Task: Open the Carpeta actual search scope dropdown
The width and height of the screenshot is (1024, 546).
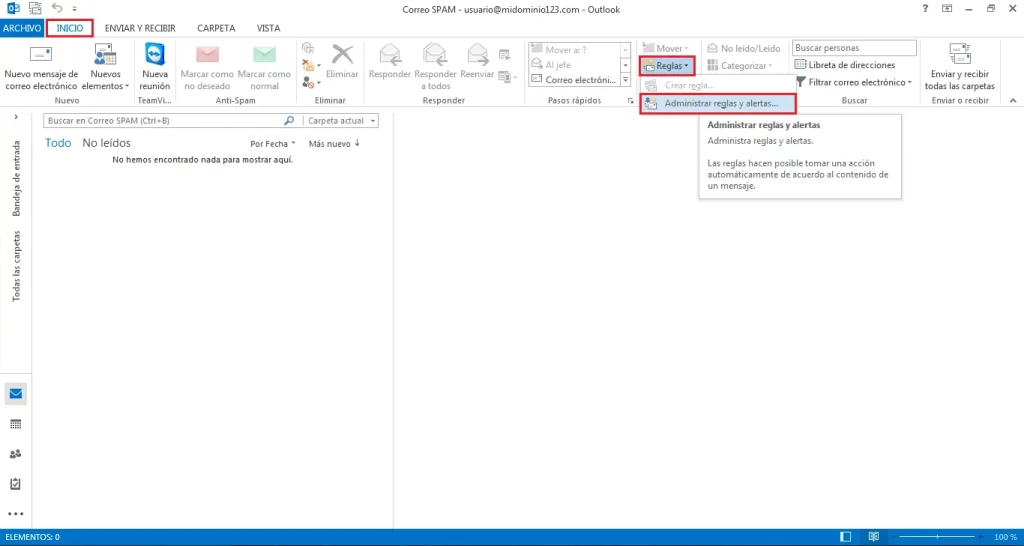Action: coord(342,121)
